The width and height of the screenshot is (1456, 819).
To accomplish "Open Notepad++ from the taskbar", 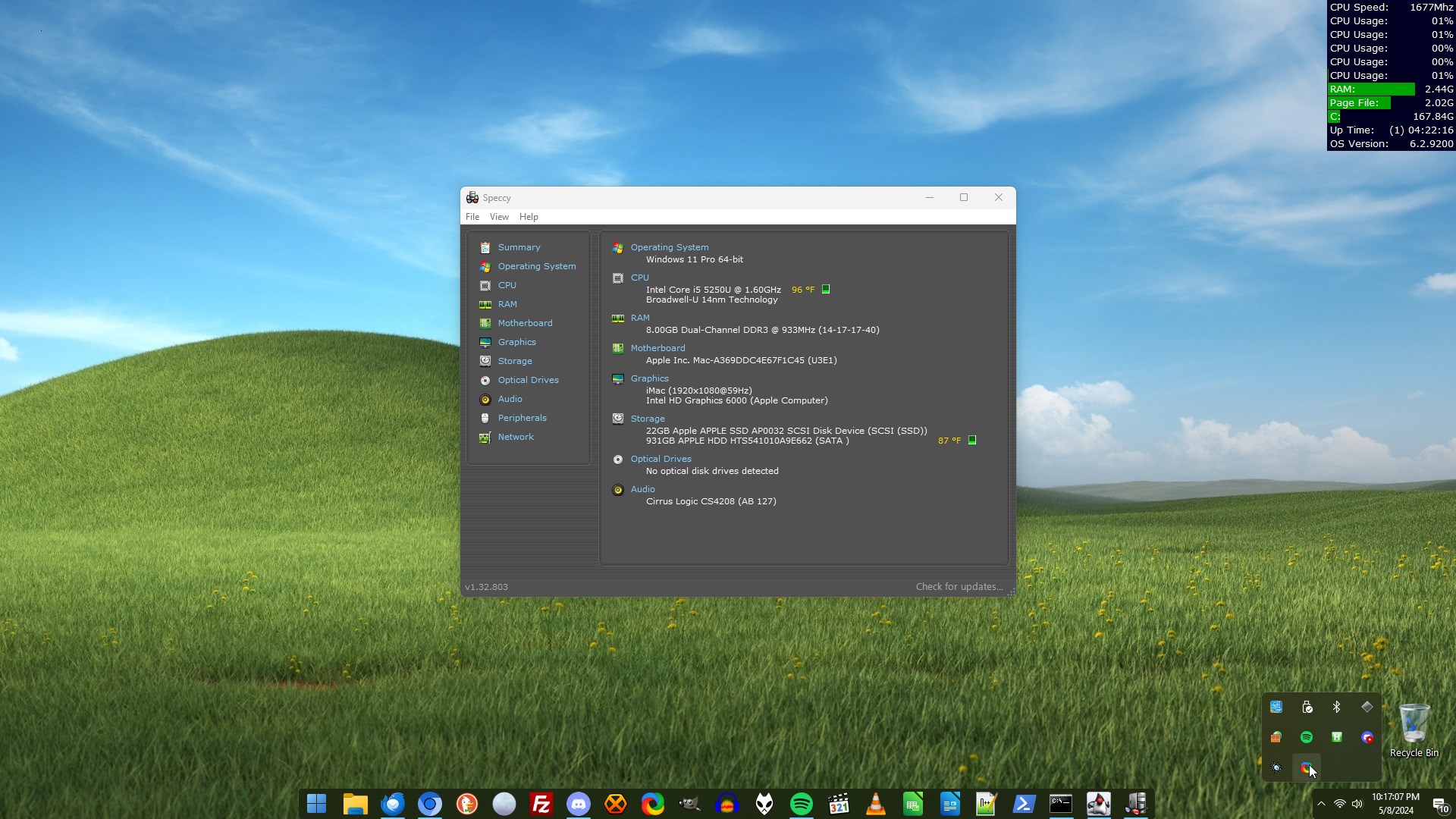I will coord(987,804).
